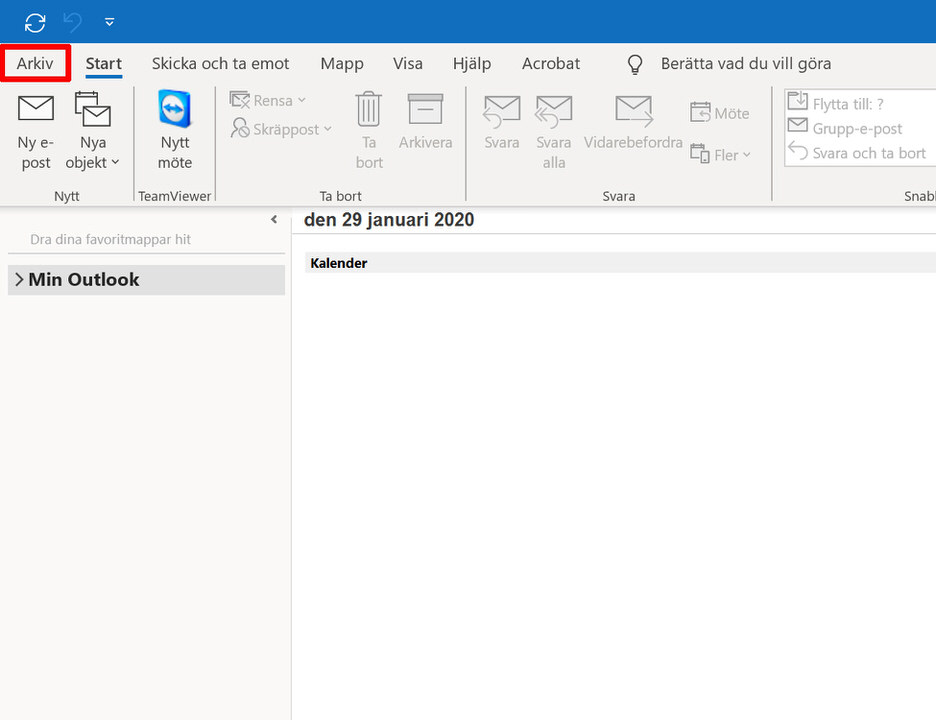The height and width of the screenshot is (720, 936).
Task: Click the Undo arrow in quick access toolbar
Action: [73, 23]
